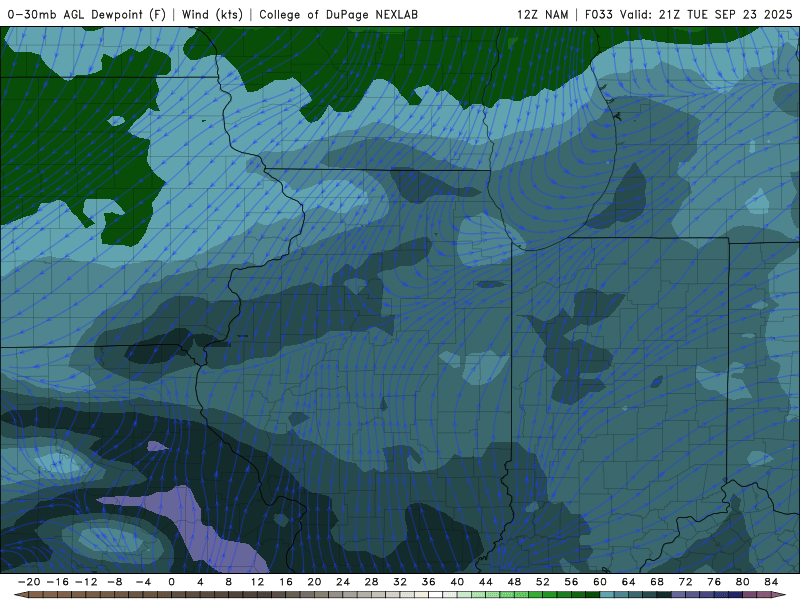Viewport: 800px width, 600px height.
Task: Click the 'F033 Valid: 21Z TUE SEP 23 2025' text
Action: point(688,14)
